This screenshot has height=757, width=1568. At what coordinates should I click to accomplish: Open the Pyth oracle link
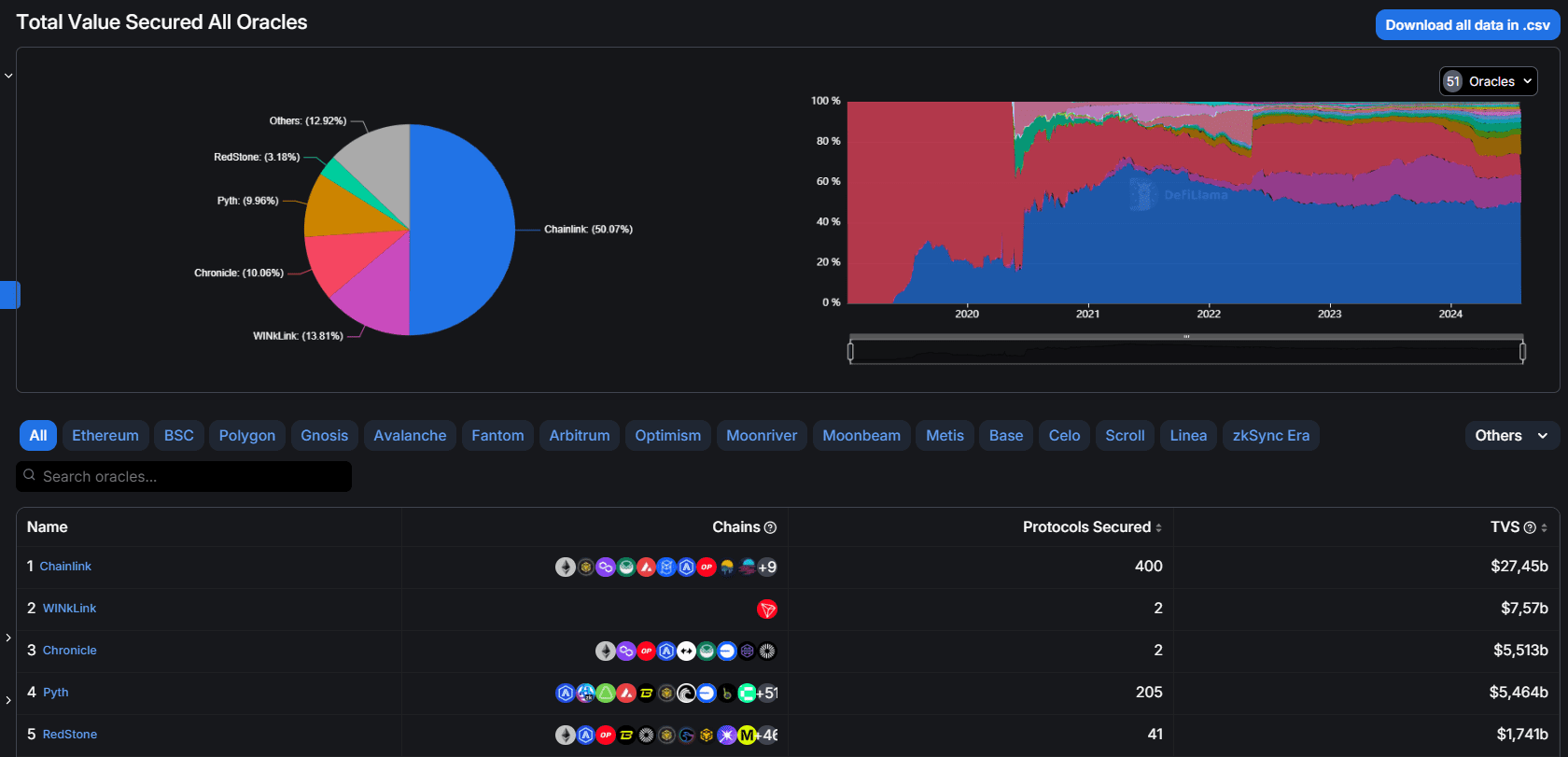point(56,693)
